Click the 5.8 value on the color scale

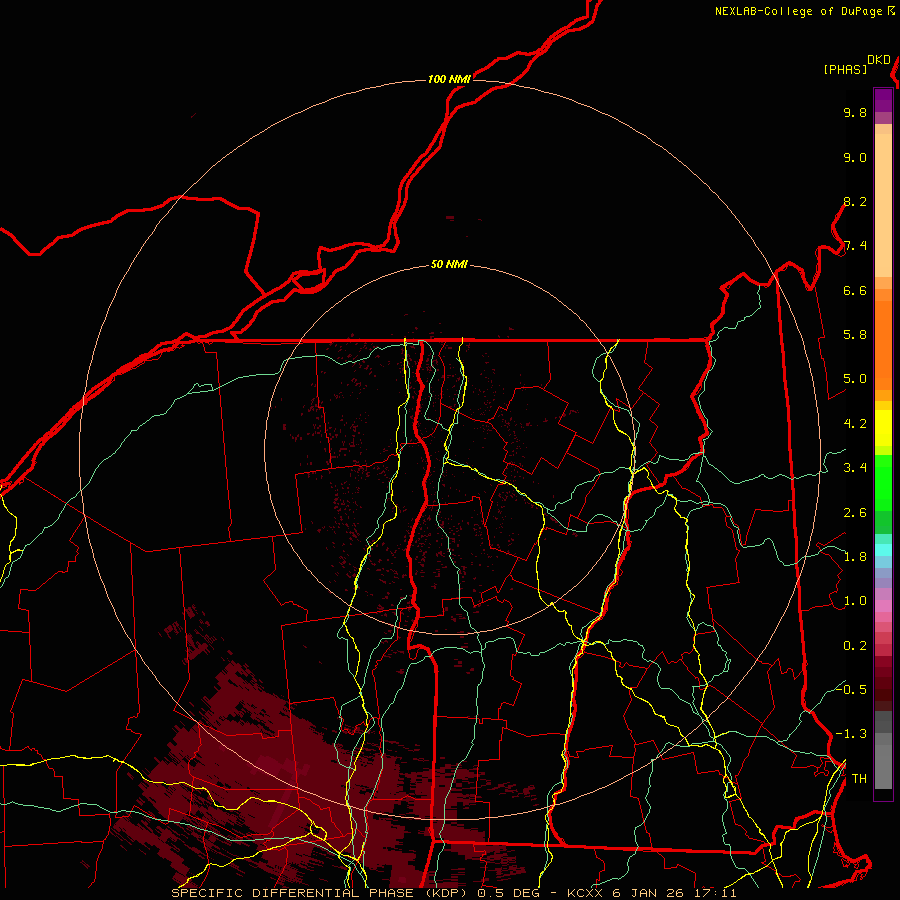point(855,335)
